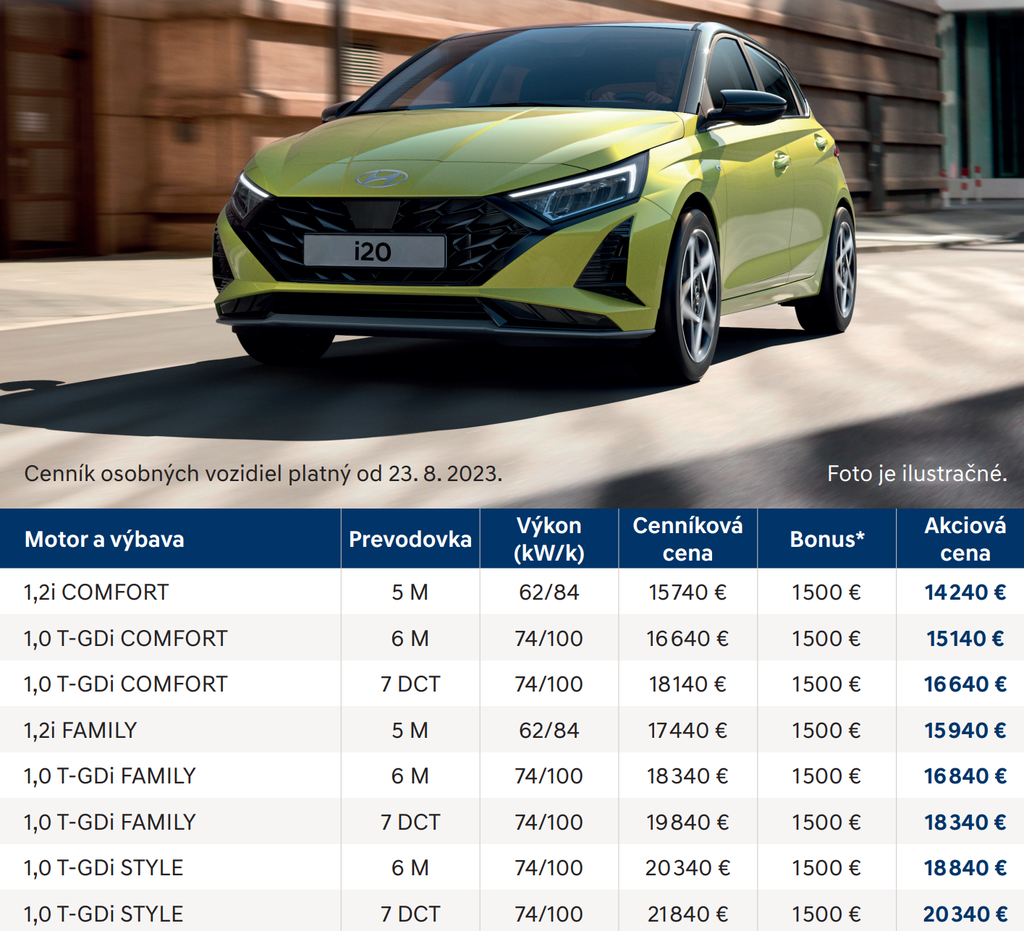Click the 'Akciová cena' column header

coord(964,540)
